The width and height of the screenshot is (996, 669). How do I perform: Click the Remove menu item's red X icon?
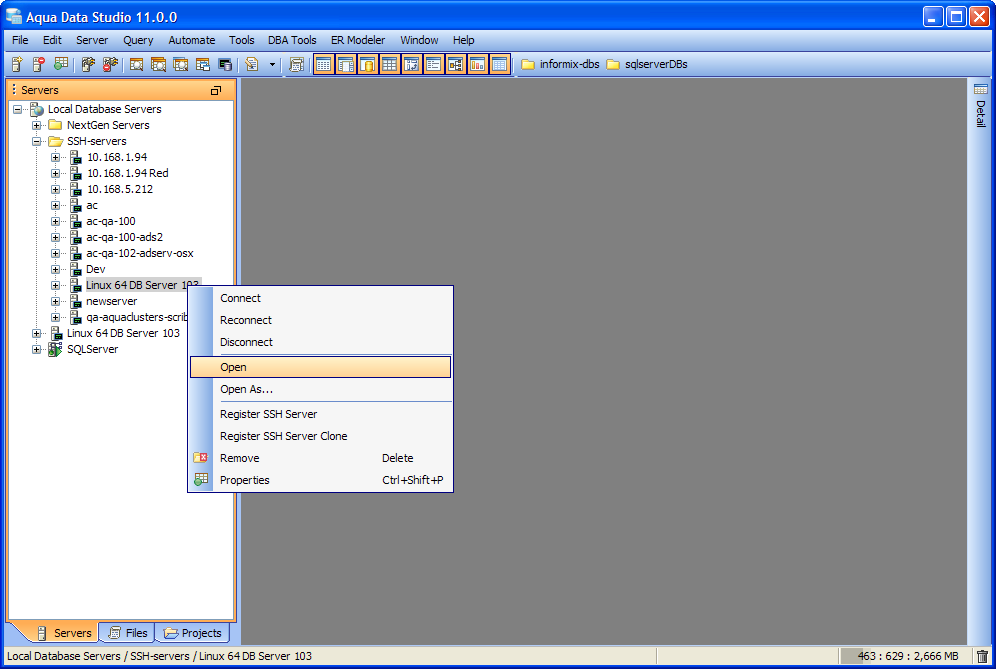pos(201,457)
